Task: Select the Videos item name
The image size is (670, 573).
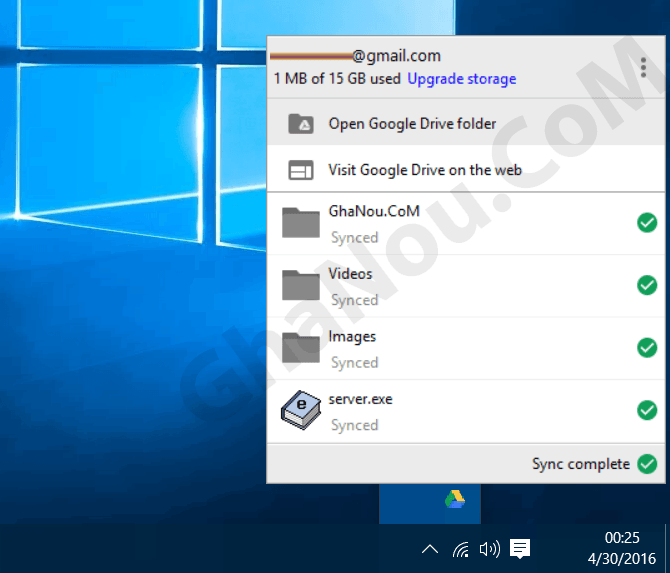Action: point(350,274)
